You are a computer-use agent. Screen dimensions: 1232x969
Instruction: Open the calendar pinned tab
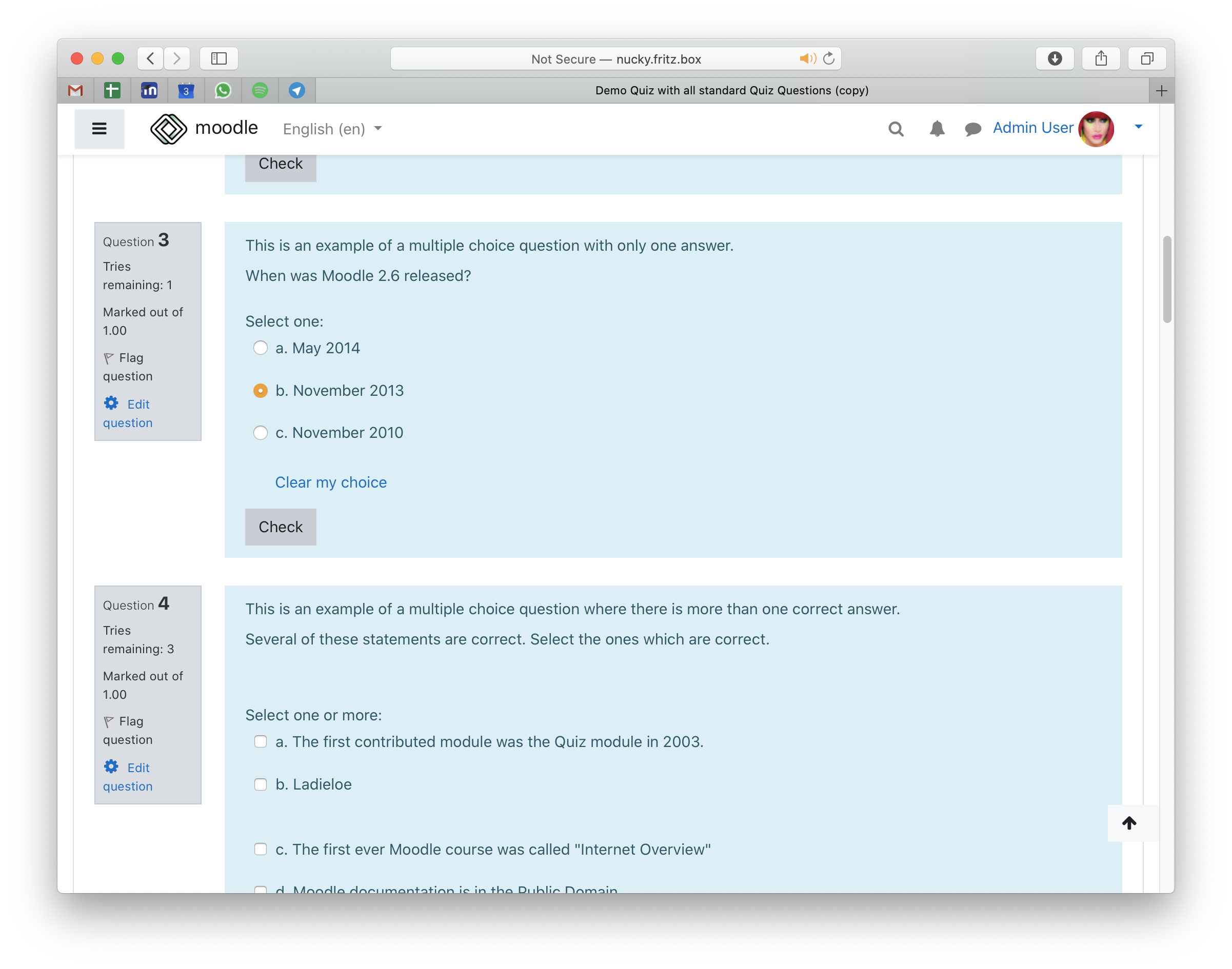tap(186, 90)
